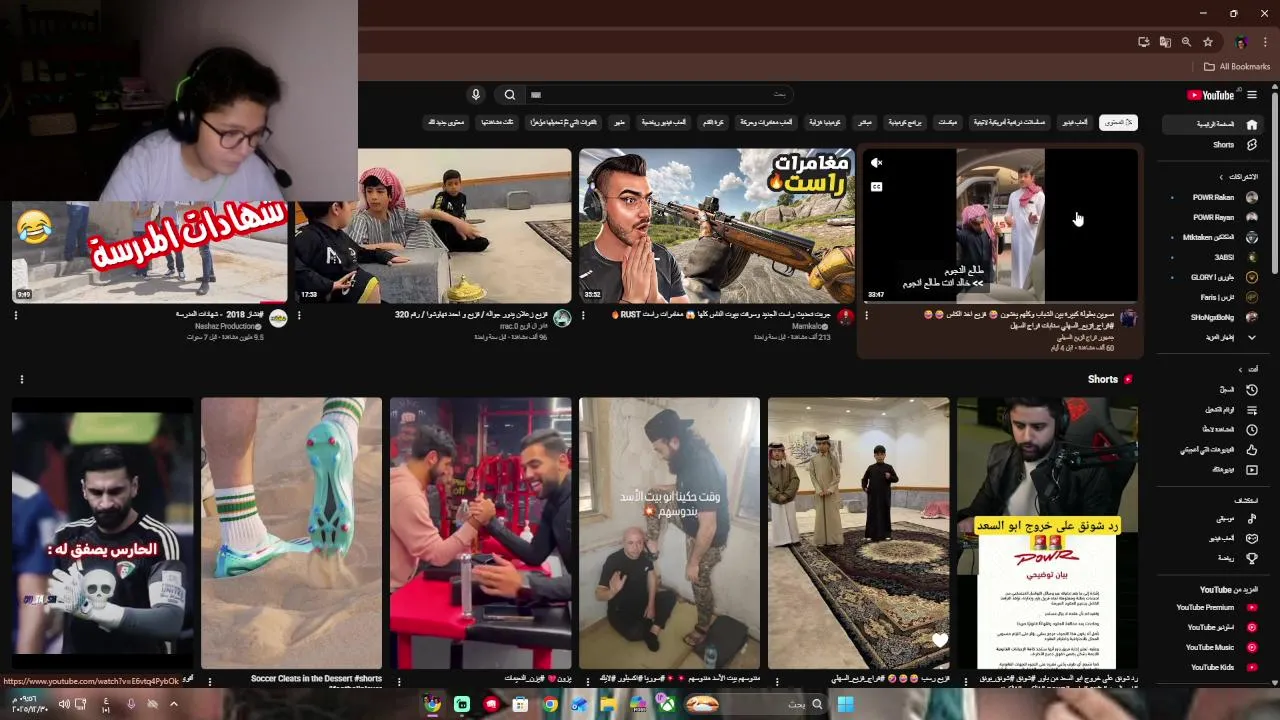
Task: Open the goalkeeper clapping short
Action: click(103, 533)
